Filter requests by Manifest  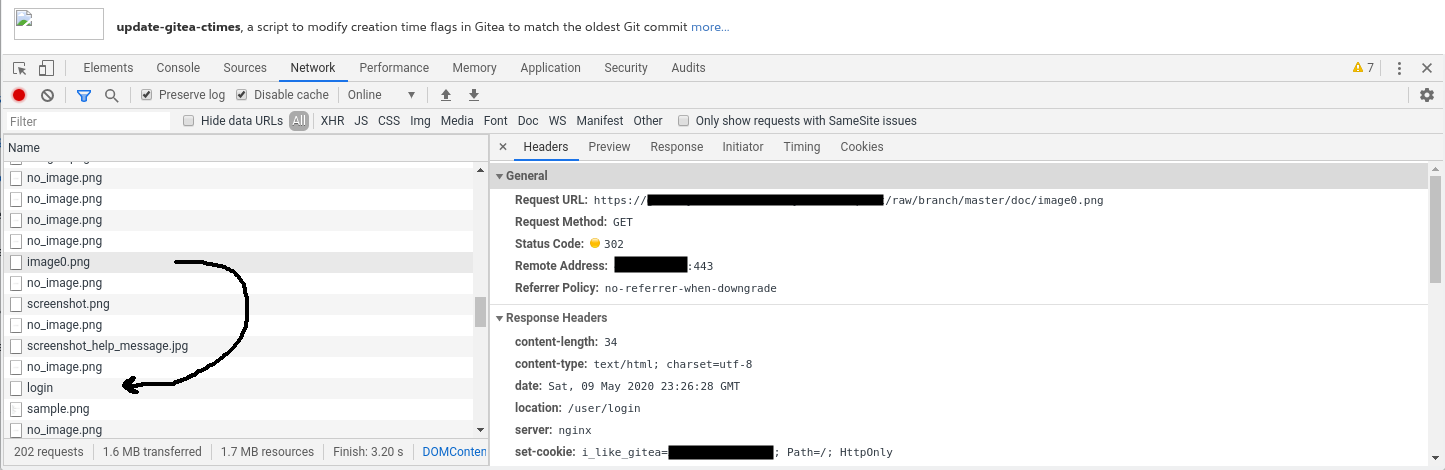click(600, 121)
